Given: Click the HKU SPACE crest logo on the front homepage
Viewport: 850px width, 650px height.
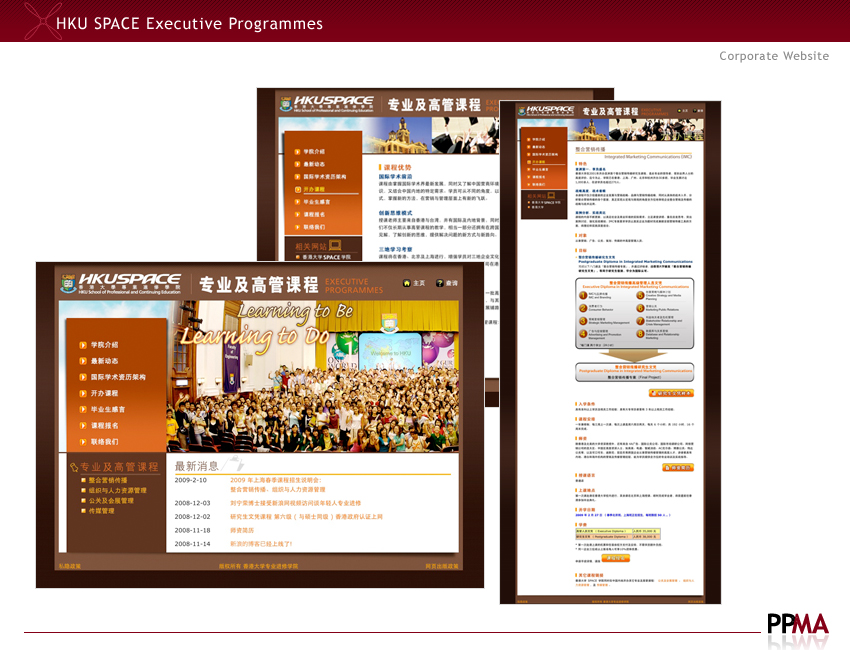Looking at the screenshot, I should pyautogui.click(x=68, y=284).
